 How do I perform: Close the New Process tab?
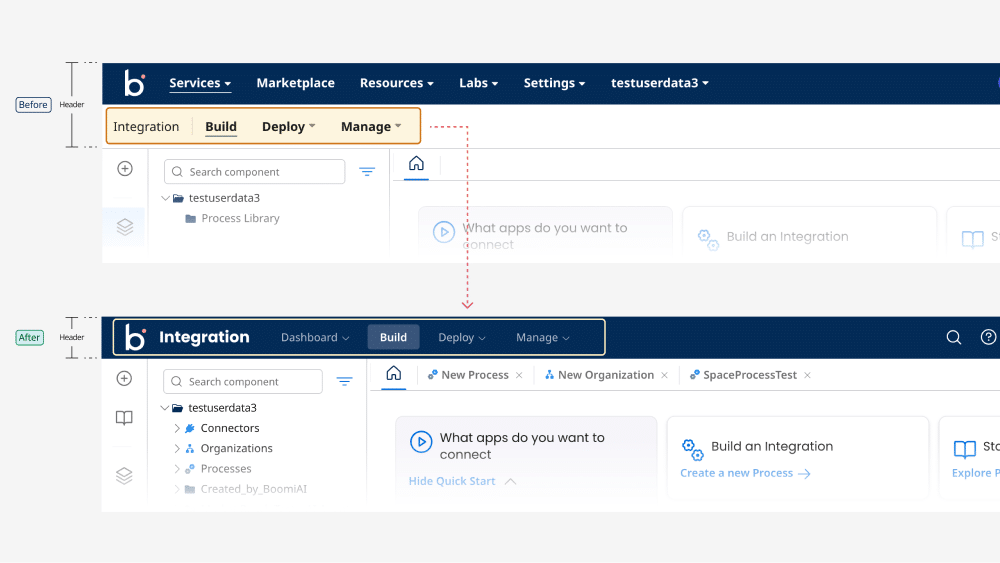[x=518, y=375]
